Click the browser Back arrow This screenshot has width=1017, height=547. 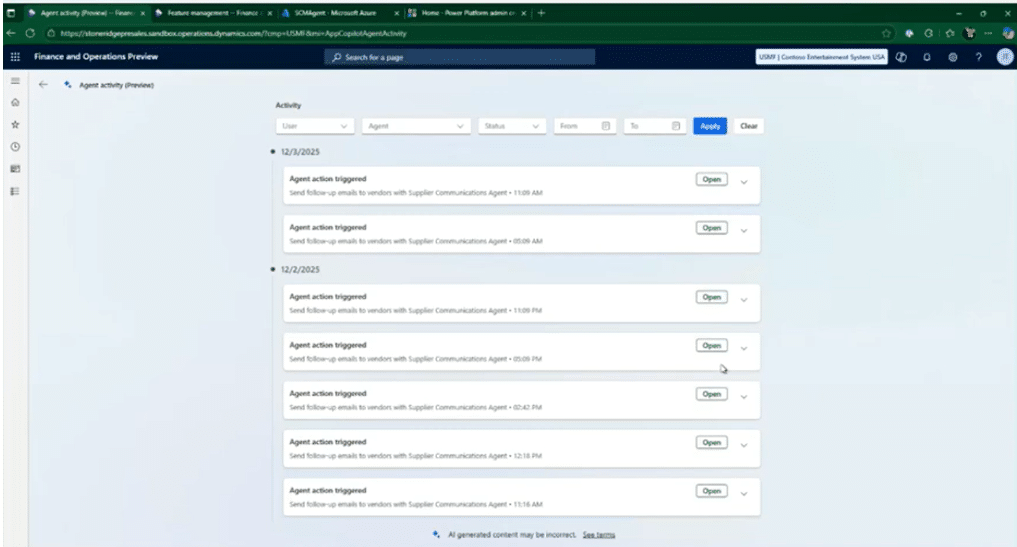(11, 33)
